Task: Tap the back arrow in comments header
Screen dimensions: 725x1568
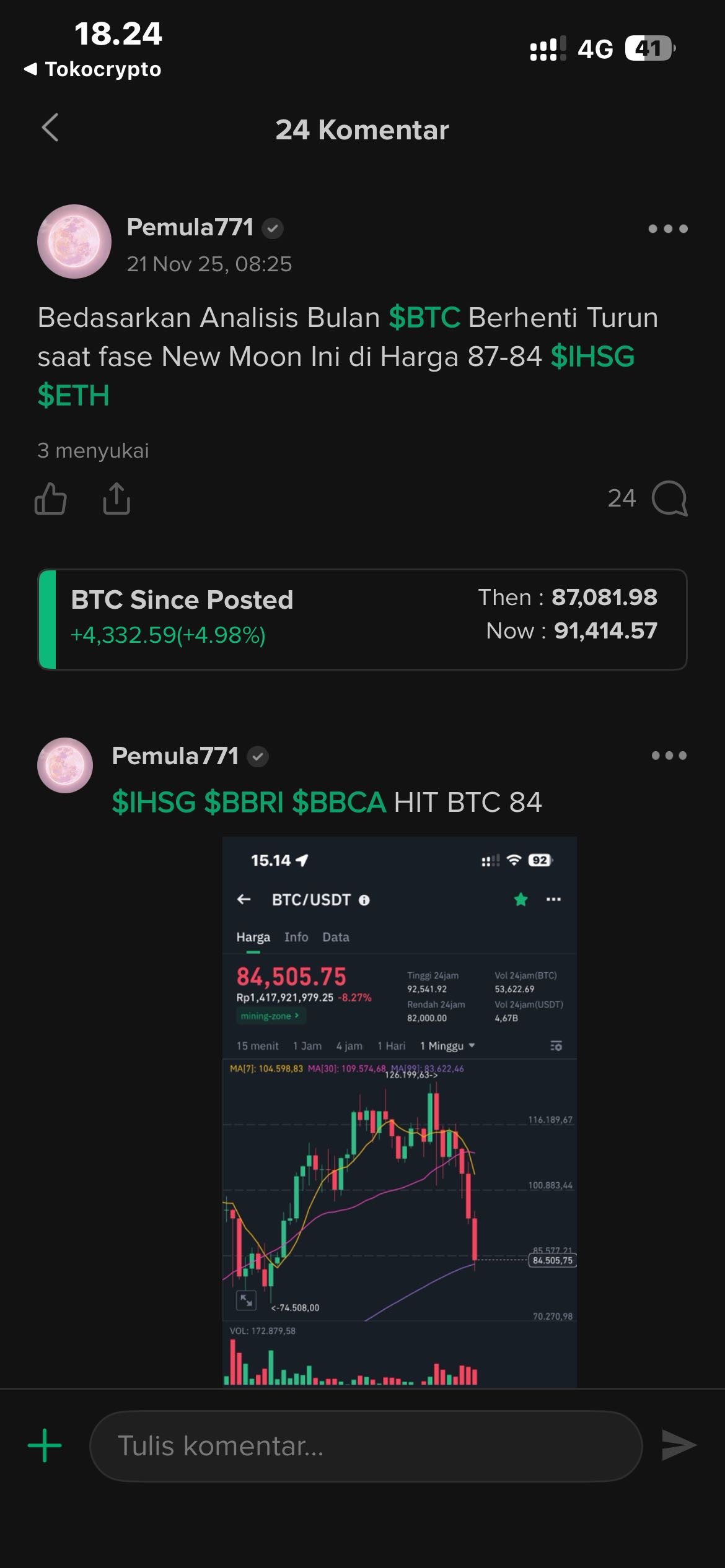Action: 51,128
